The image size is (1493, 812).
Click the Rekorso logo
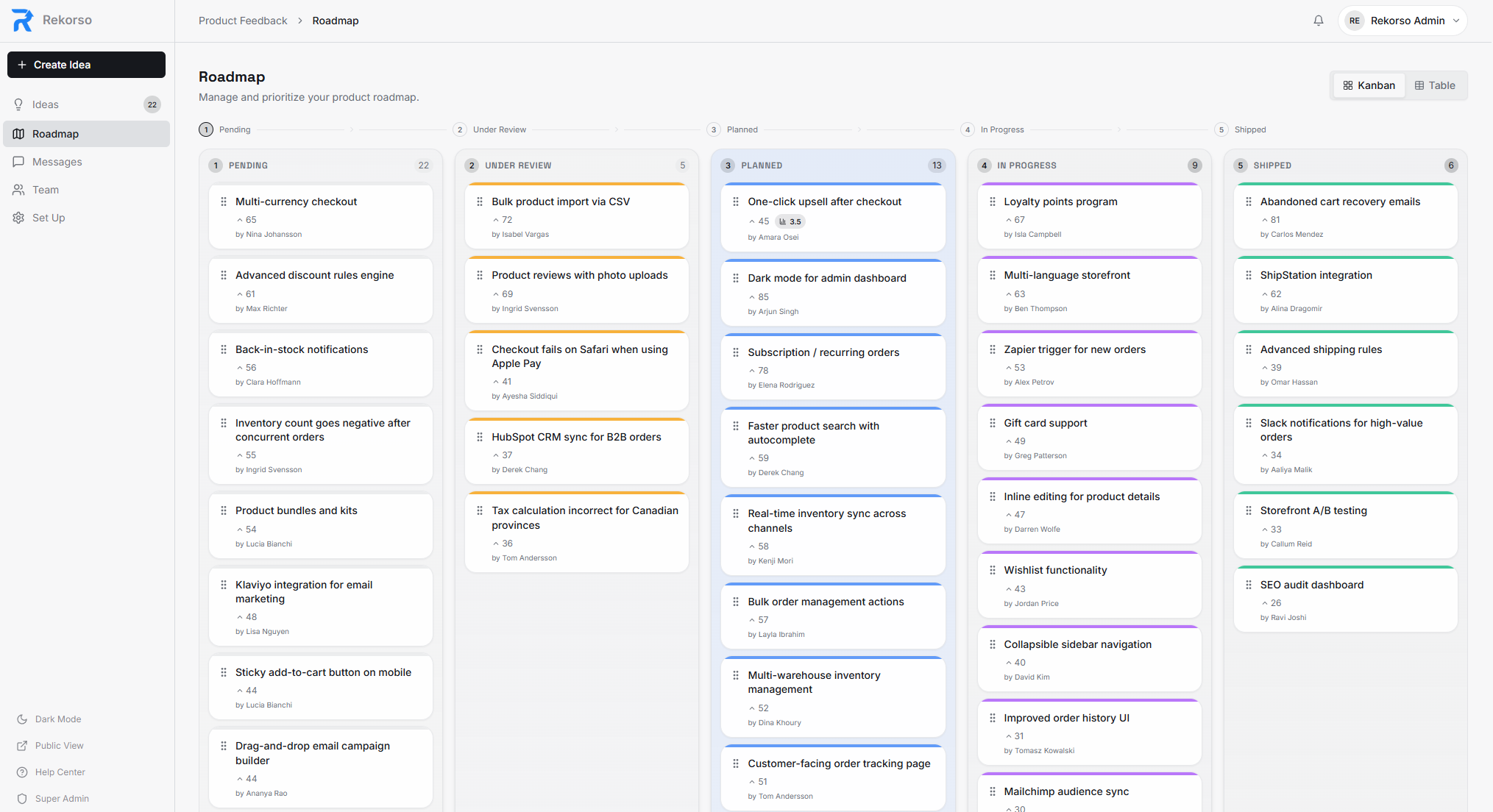point(21,20)
